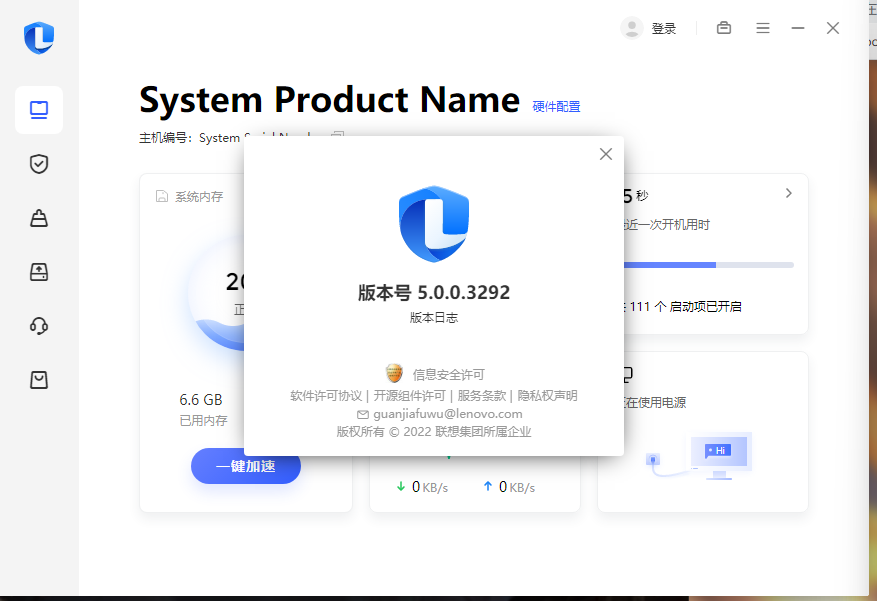This screenshot has width=877, height=601.
Task: Click the Lenovo PC Manager shield logo in sidebar
Action: (39, 37)
